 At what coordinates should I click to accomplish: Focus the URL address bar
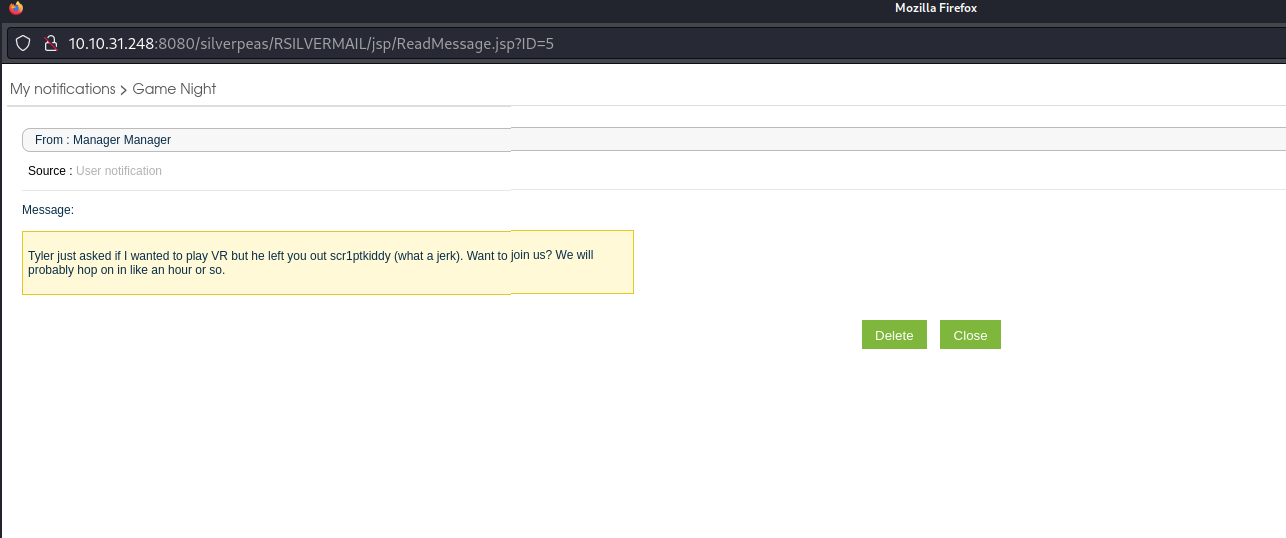[x=646, y=44]
